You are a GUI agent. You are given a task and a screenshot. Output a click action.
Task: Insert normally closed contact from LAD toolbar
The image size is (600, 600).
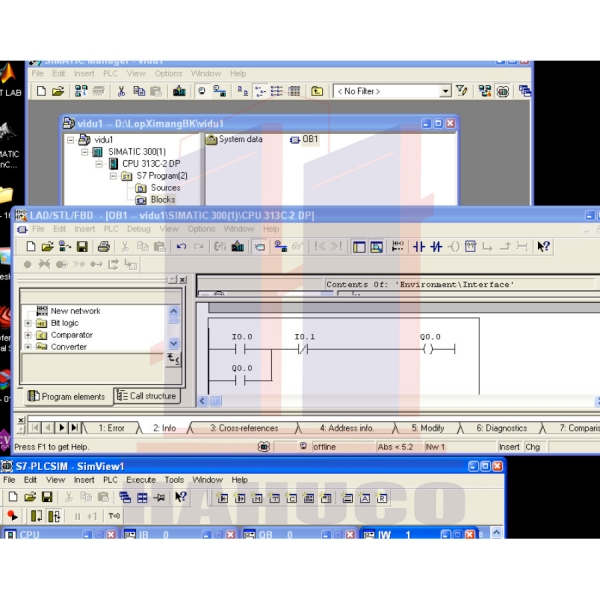click(436, 246)
